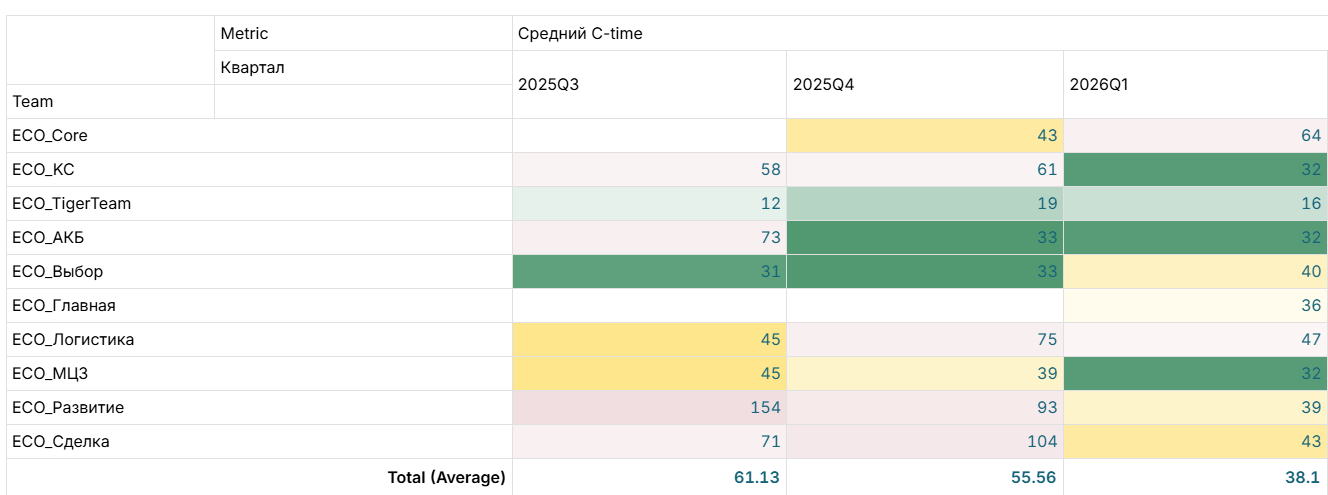Click the ECO_АКБ cell showing 73
The width and height of the screenshot is (1328, 495).
tap(649, 238)
